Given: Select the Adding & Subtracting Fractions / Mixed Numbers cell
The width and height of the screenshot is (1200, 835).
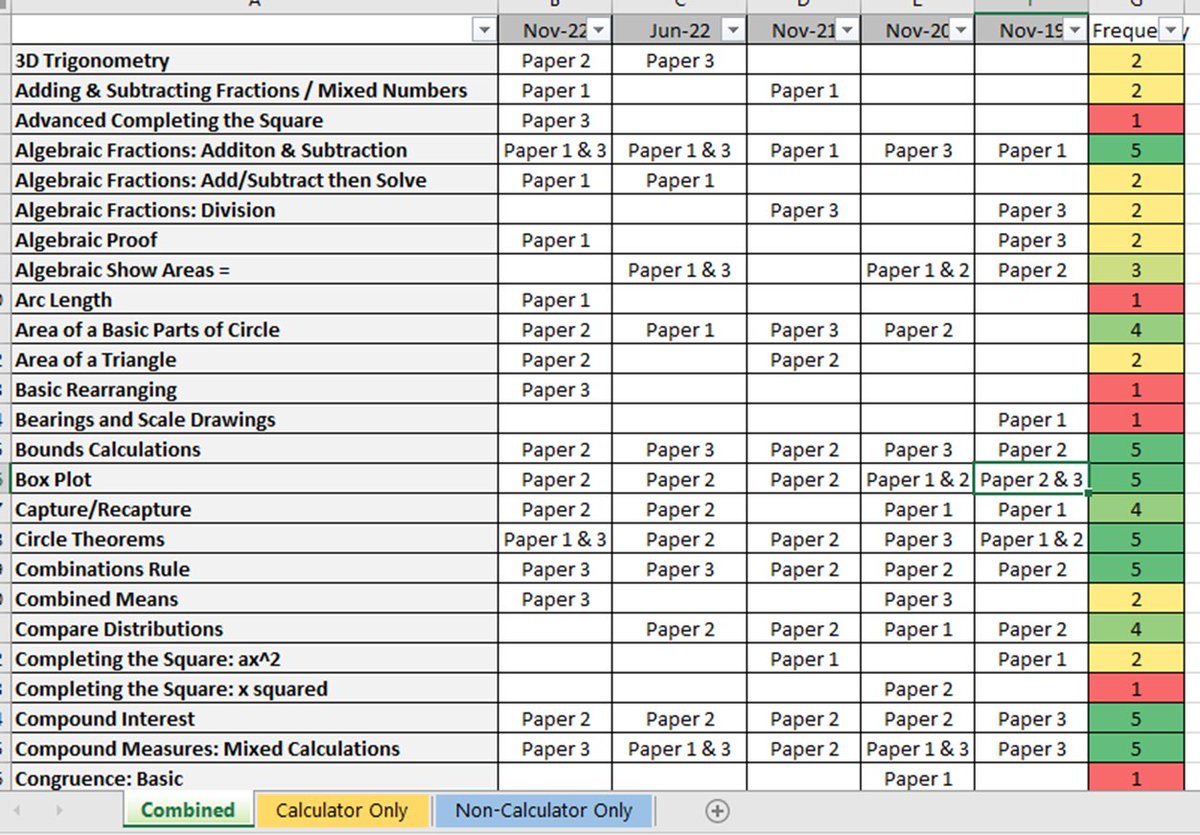Looking at the screenshot, I should [x=255, y=91].
